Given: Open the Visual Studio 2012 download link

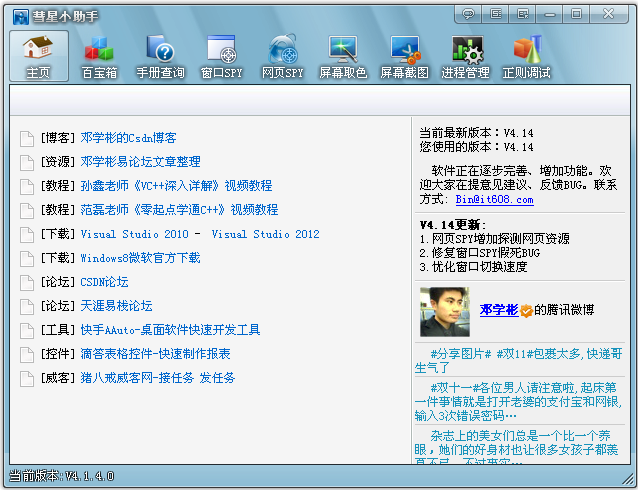Looking at the screenshot, I should click(x=265, y=234).
